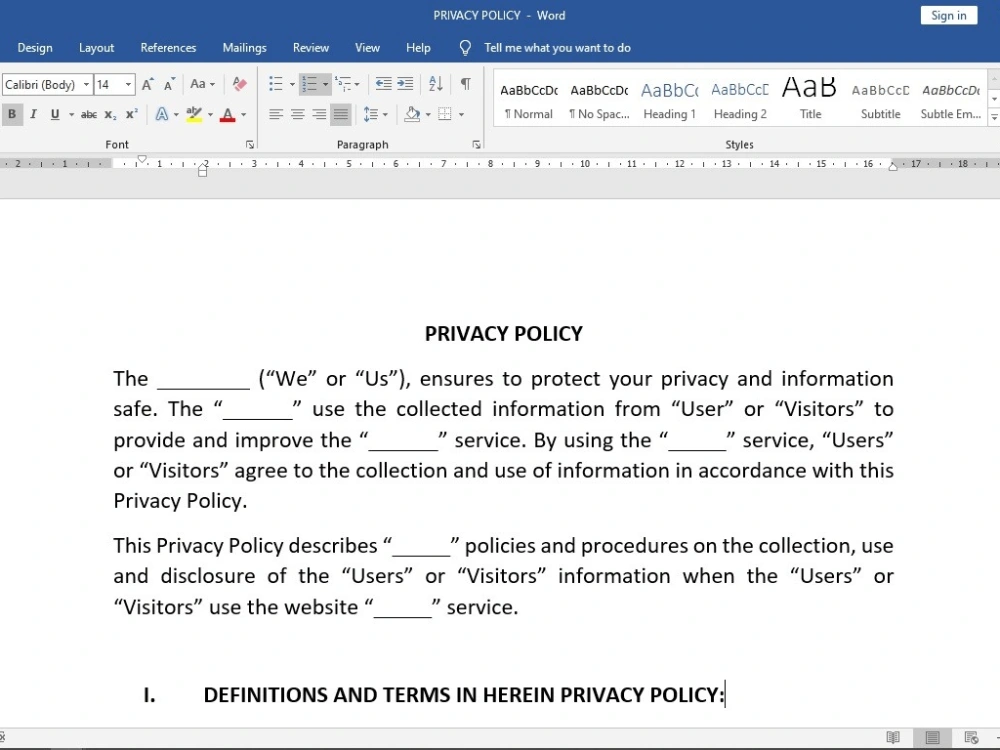Screen dimensions: 1000x750
Task: Click Increase Indent icon
Action: coord(405,84)
